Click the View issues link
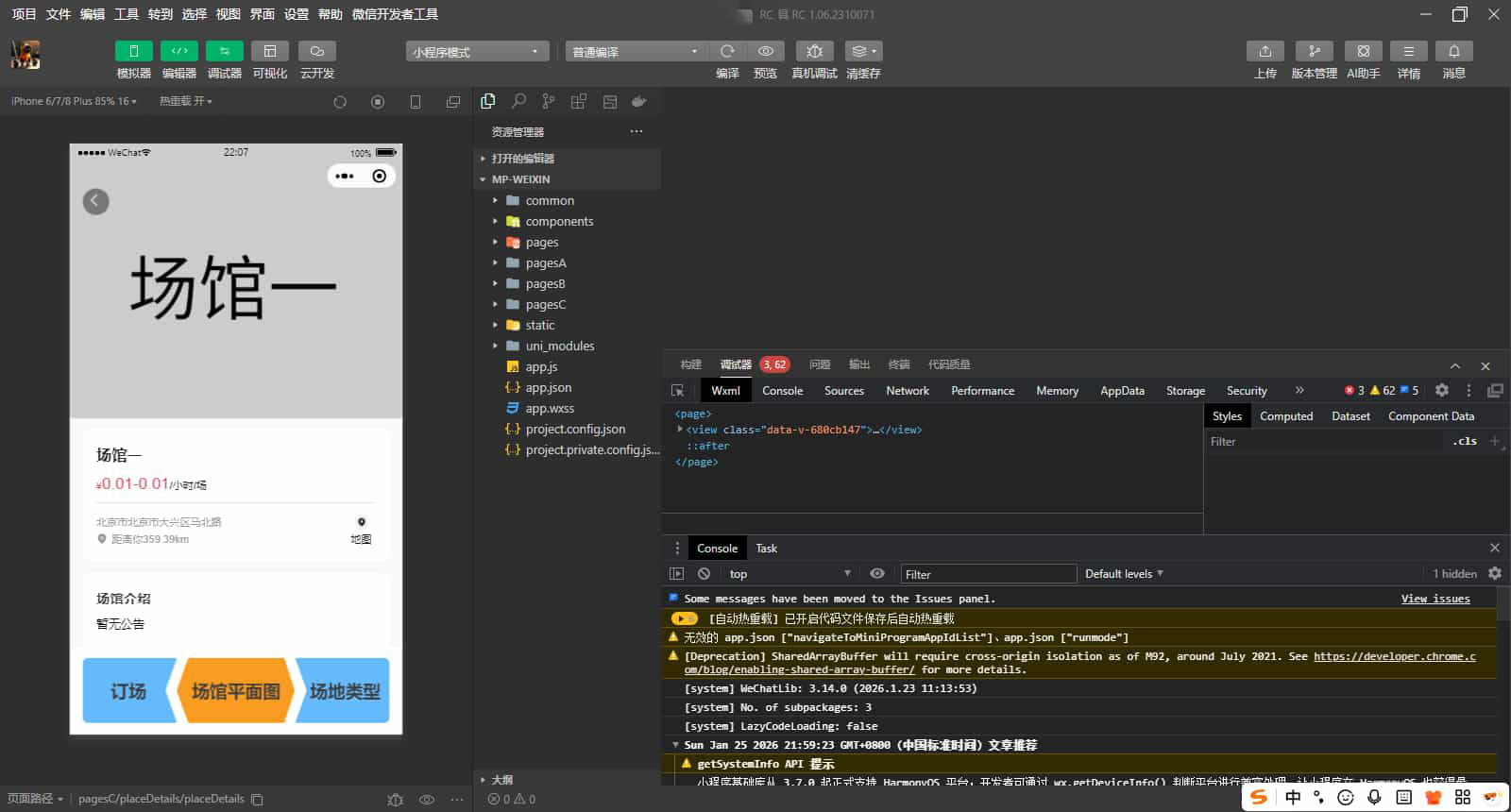Screen dimensions: 1511x812 pyautogui.click(x=1435, y=599)
